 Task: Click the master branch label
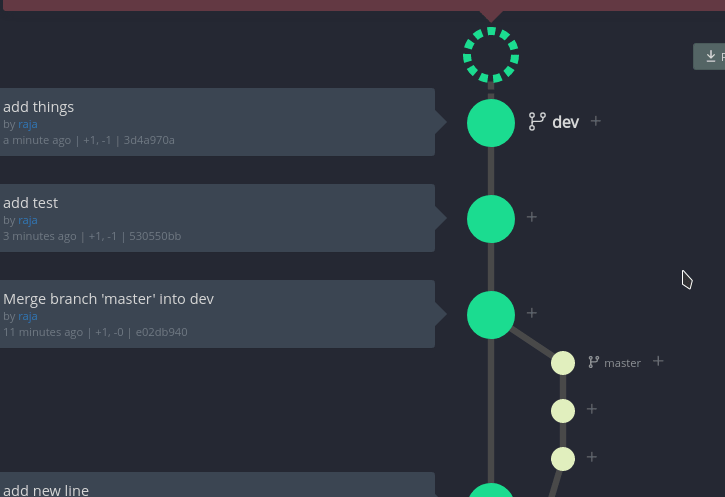click(x=622, y=363)
